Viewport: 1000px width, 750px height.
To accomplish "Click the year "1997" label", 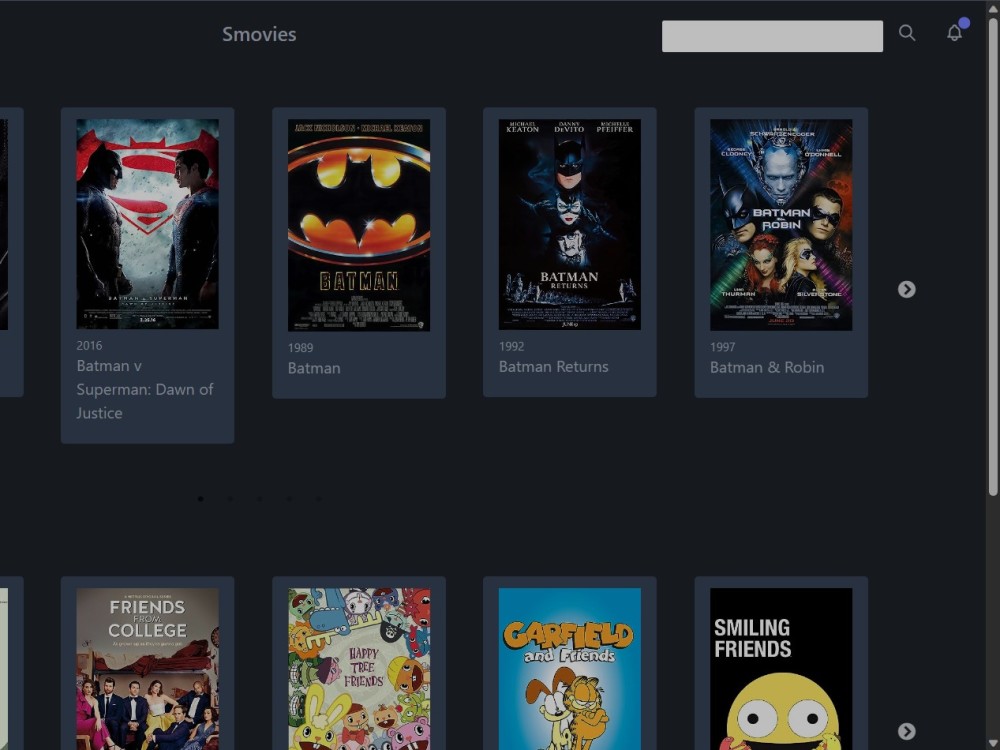I will (723, 347).
